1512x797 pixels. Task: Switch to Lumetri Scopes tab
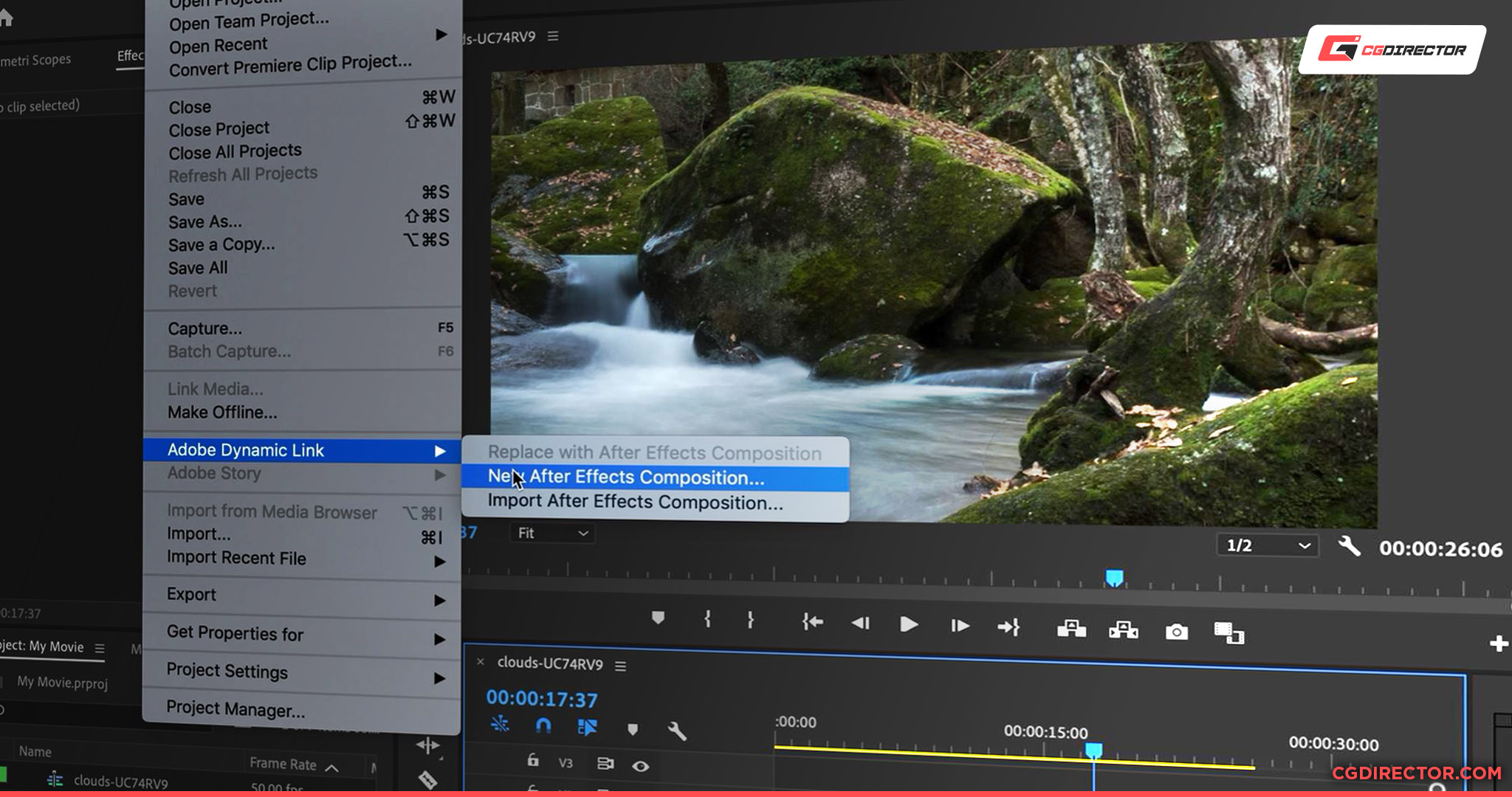35,60
